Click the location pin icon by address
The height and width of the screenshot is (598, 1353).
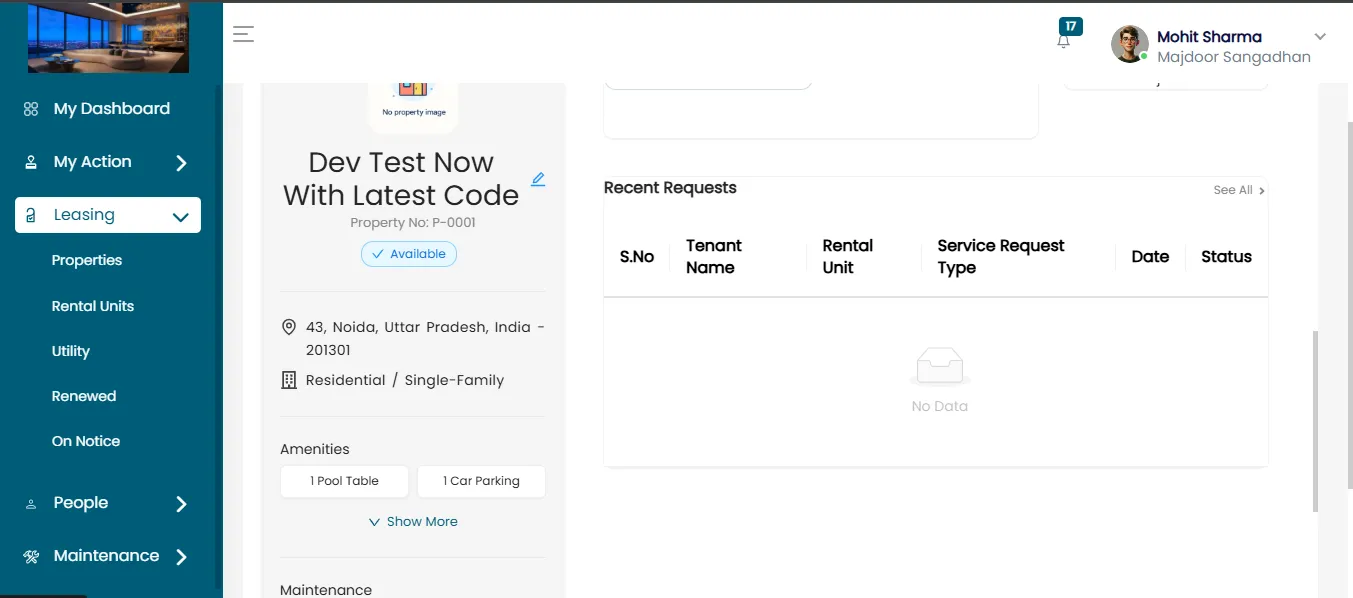(289, 327)
